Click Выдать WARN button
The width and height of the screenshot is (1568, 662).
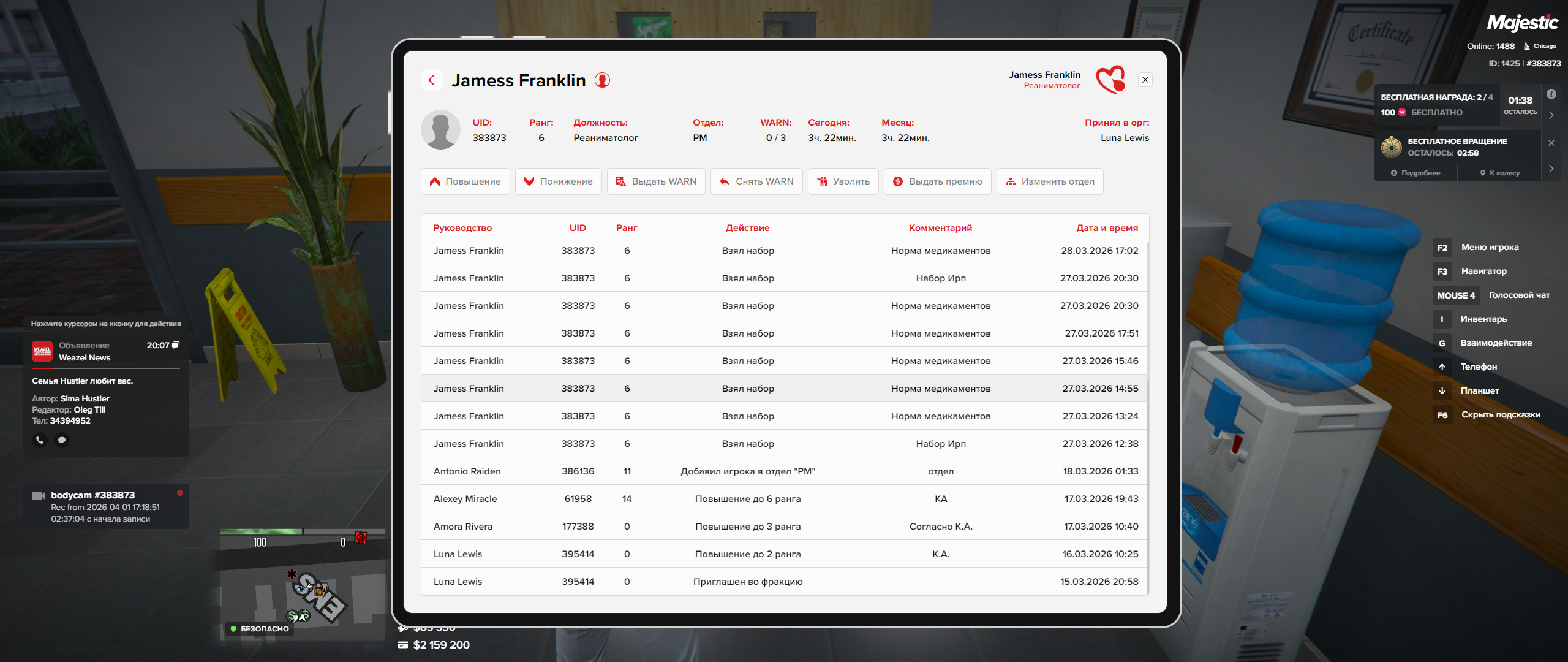coord(656,181)
